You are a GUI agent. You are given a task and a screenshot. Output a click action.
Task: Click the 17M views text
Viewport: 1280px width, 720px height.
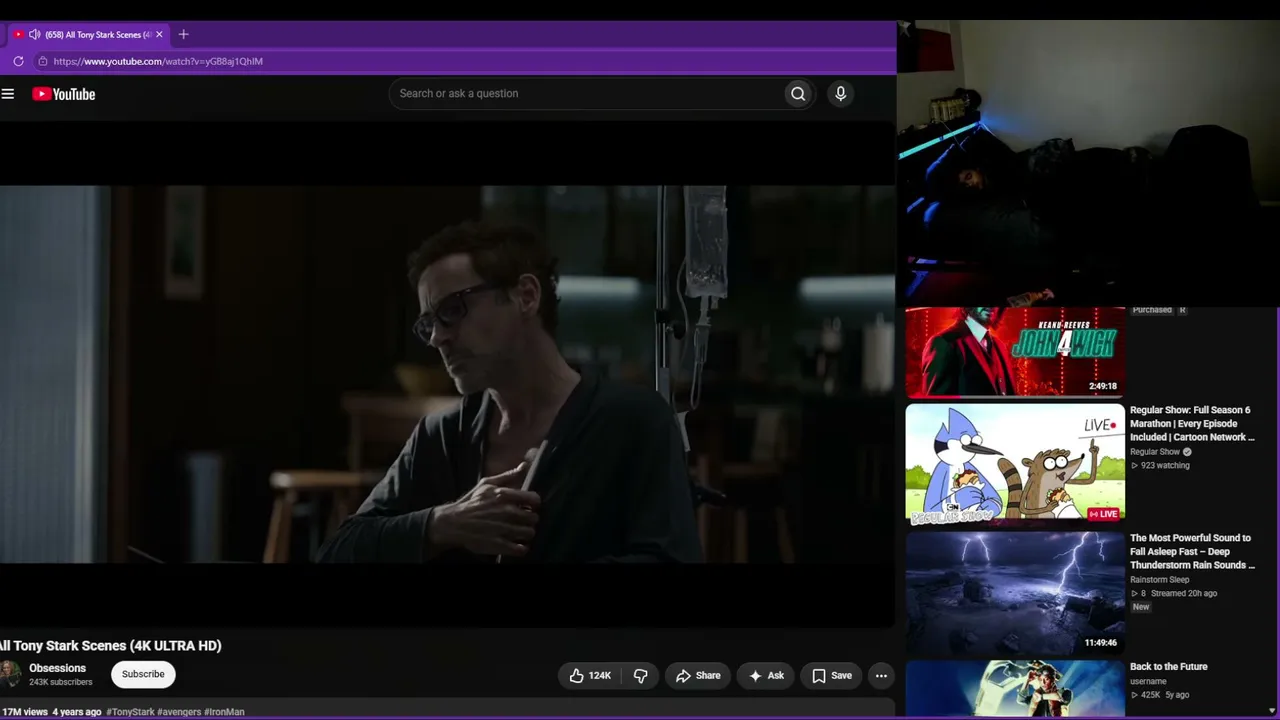[24, 712]
